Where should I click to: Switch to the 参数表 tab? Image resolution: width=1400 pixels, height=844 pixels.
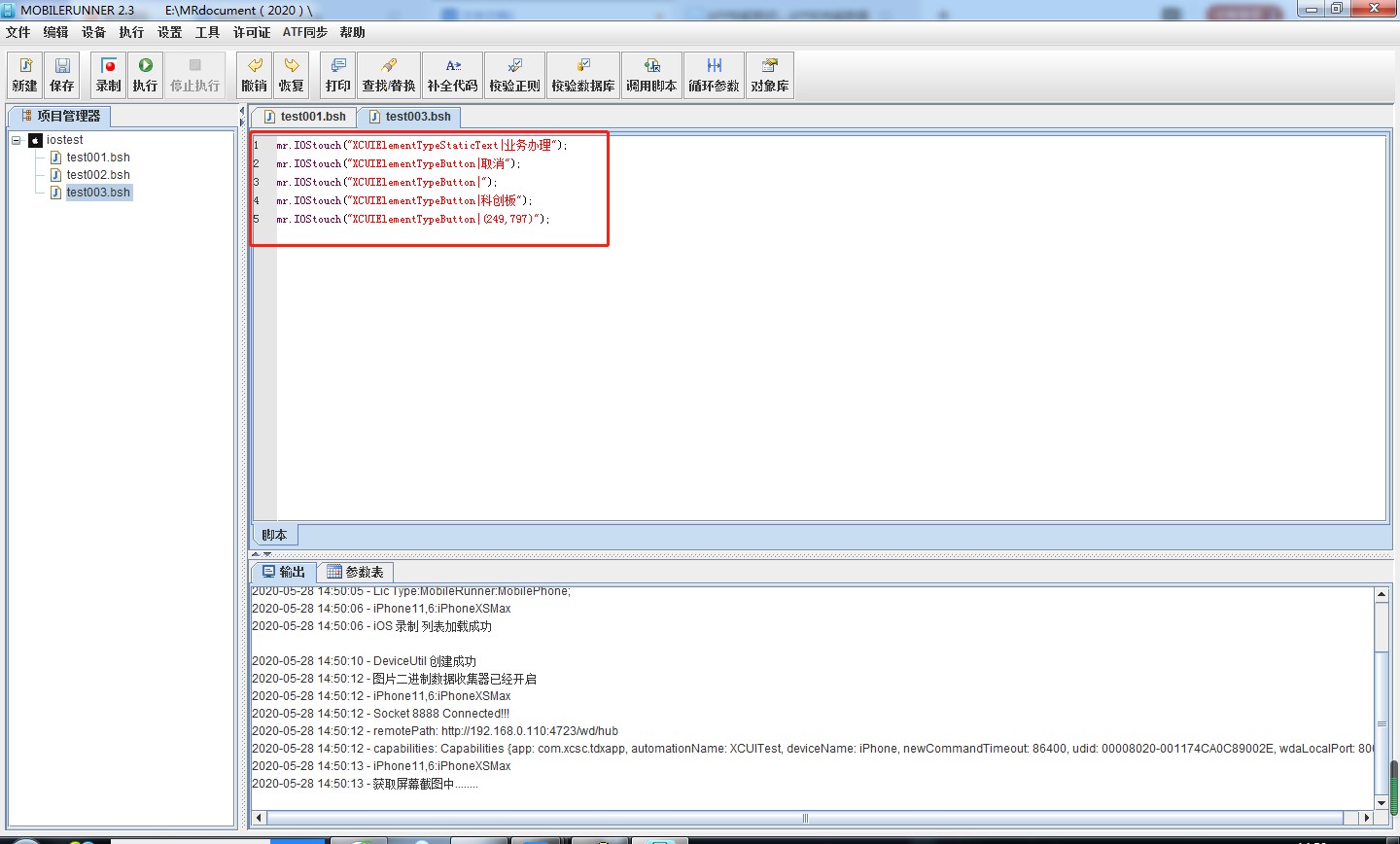(x=356, y=572)
